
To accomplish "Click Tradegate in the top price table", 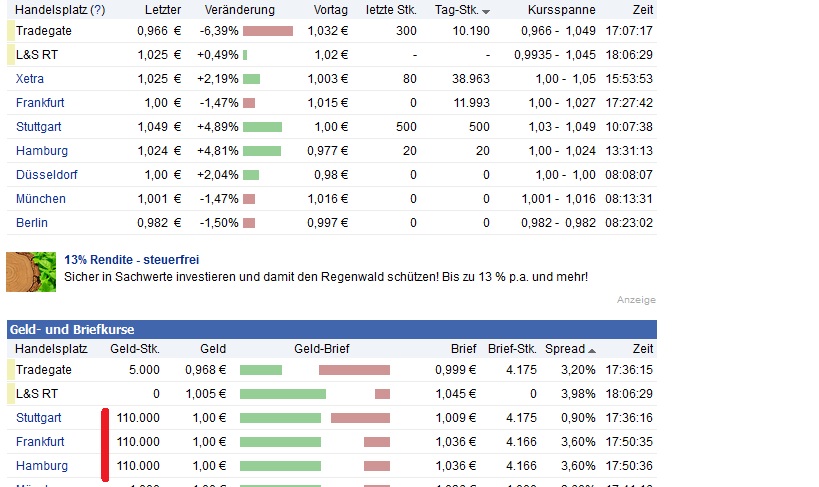I will pyautogui.click(x=44, y=31).
